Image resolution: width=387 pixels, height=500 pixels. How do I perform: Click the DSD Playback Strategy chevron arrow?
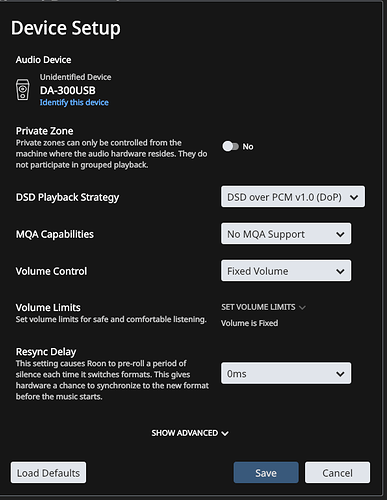click(x=354, y=197)
